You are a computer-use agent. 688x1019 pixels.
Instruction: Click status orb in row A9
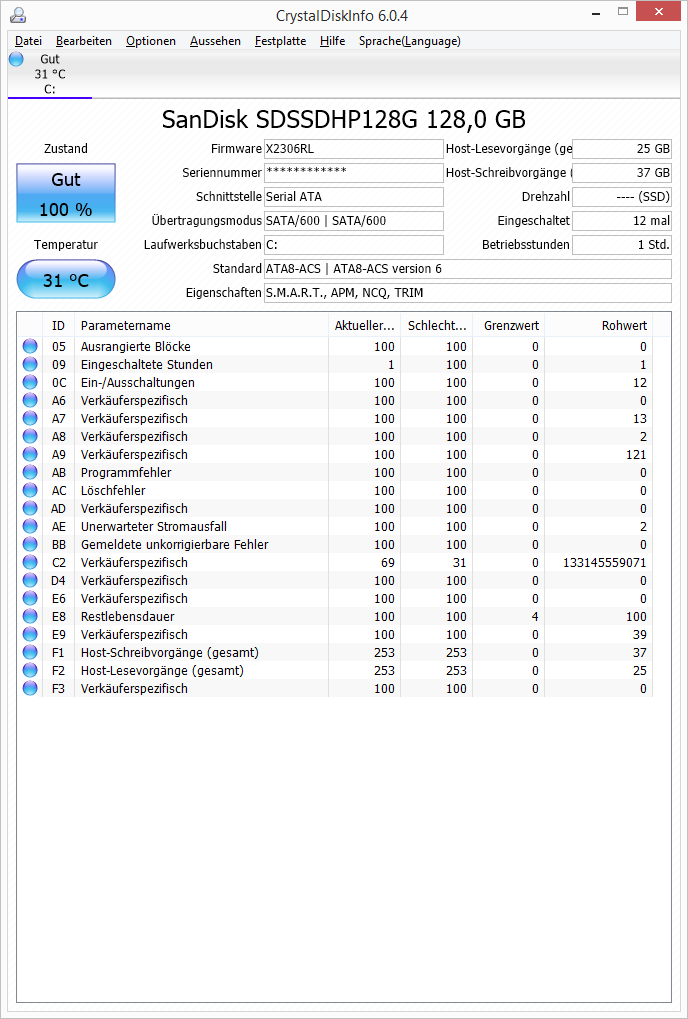(30, 454)
